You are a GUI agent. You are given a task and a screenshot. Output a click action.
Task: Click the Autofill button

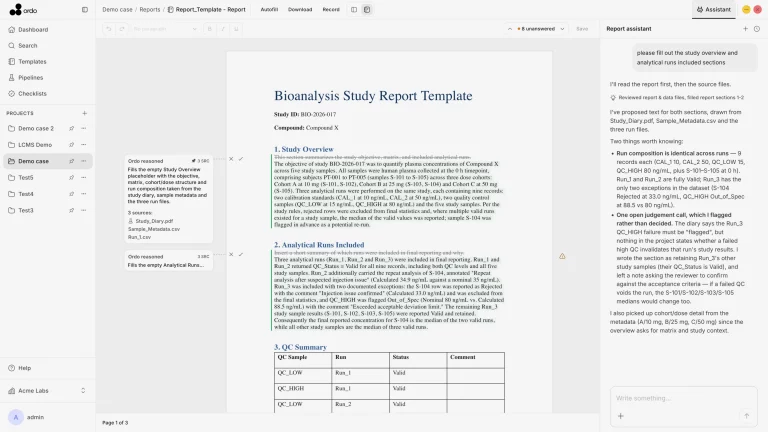click(269, 9)
